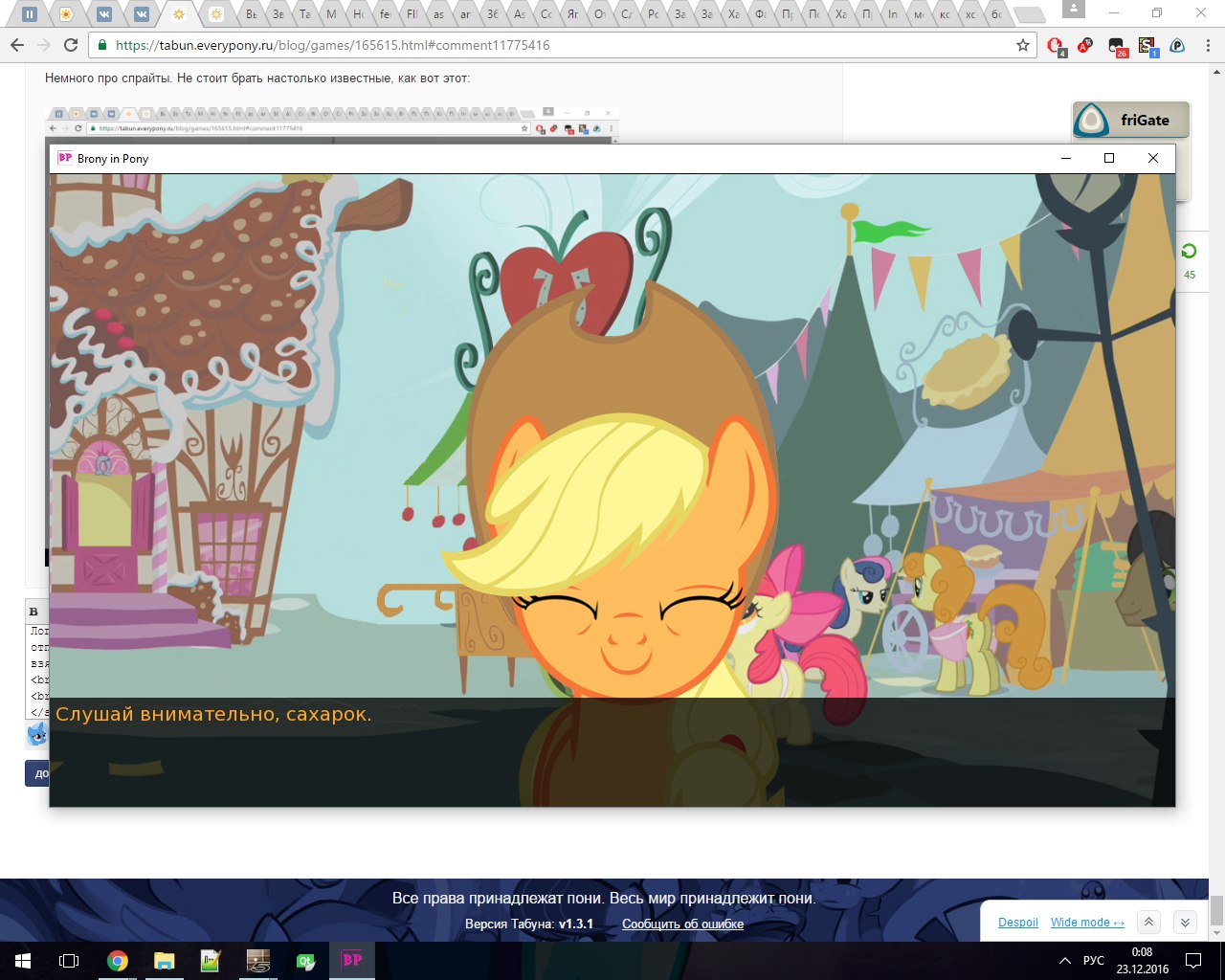This screenshot has width=1225, height=980.
Task: Open the Chrome user profile button
Action: coord(1074,10)
